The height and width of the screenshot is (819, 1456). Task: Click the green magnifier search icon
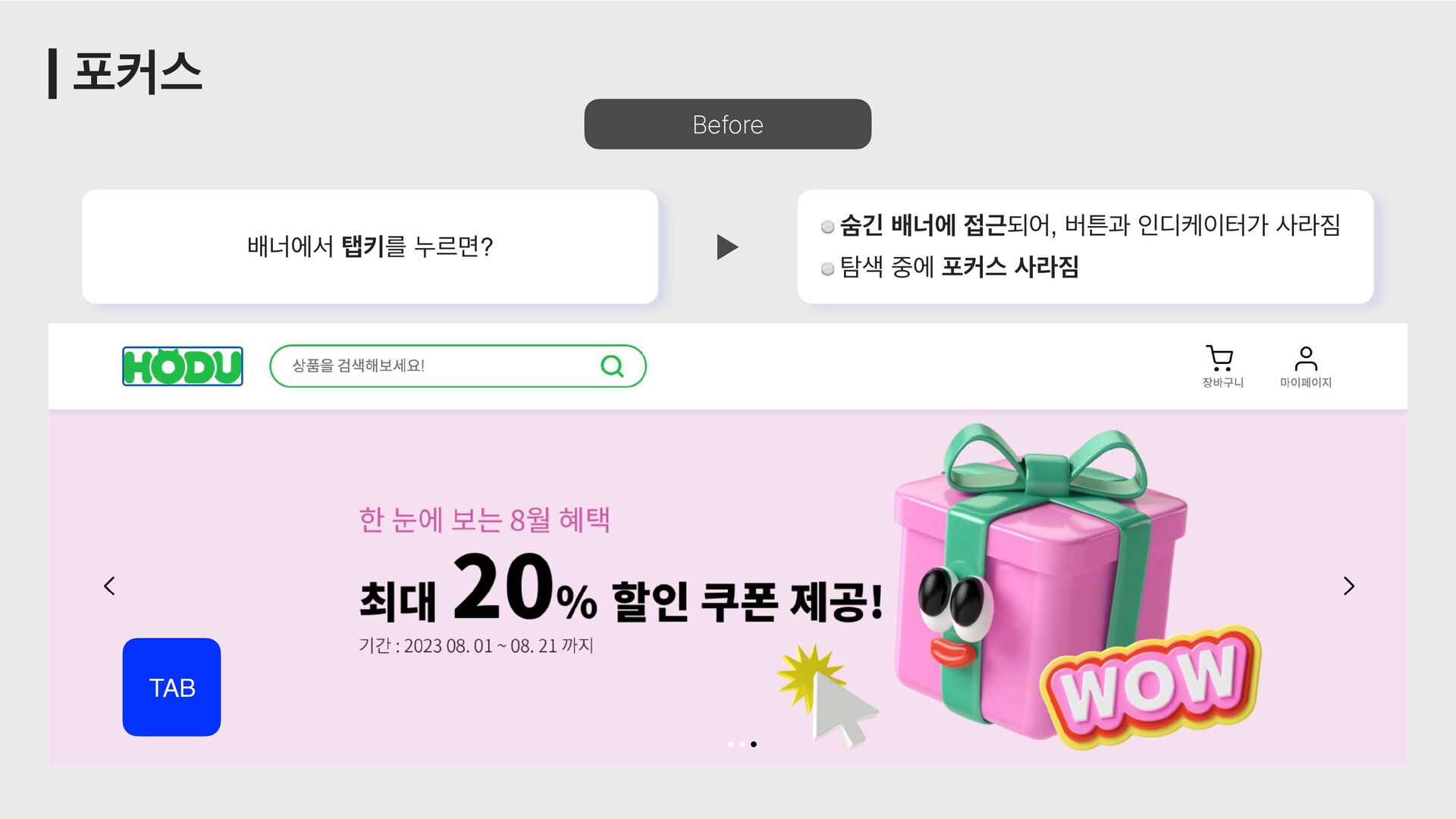click(x=612, y=366)
